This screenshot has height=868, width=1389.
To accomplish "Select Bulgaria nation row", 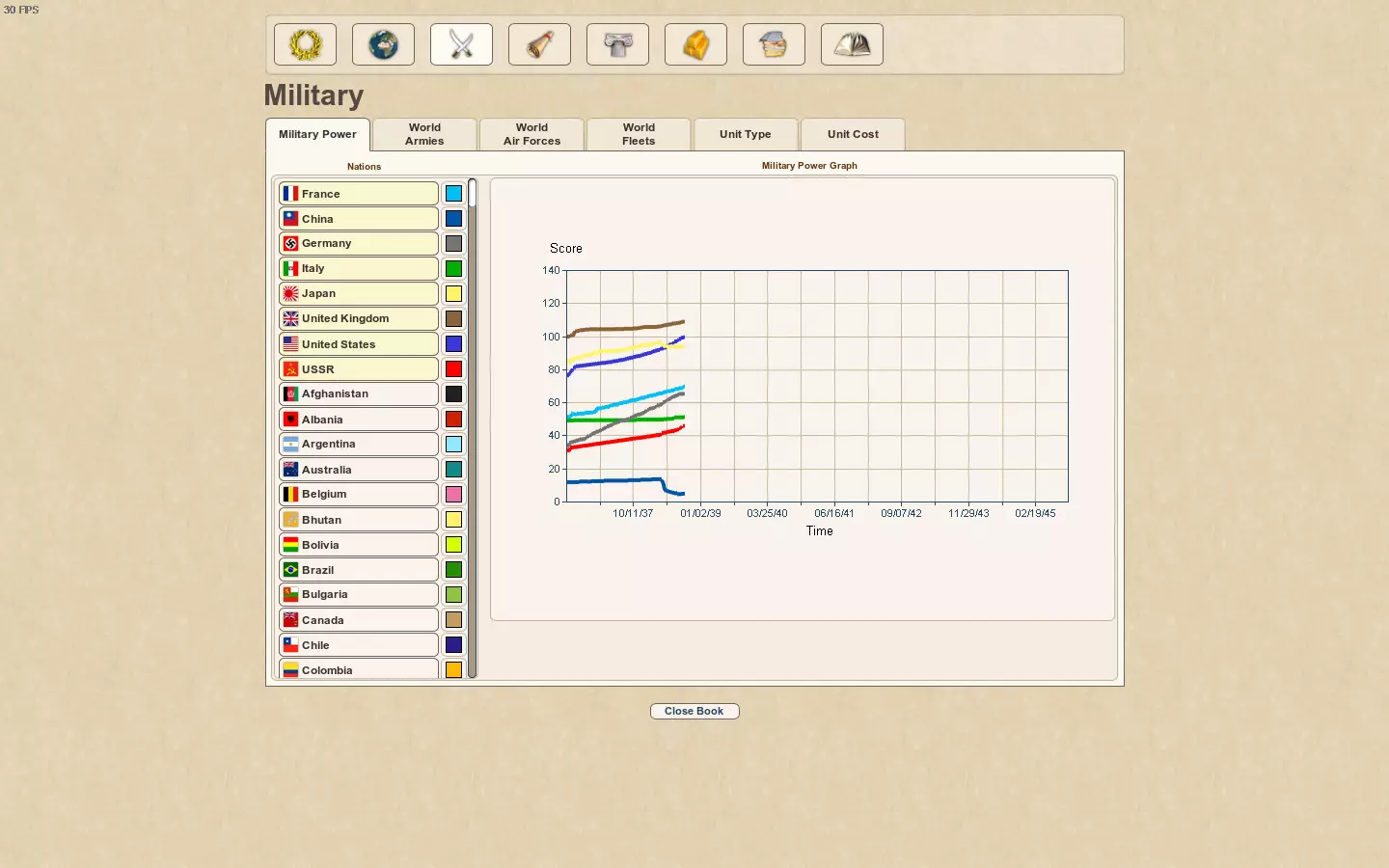I will [x=359, y=594].
